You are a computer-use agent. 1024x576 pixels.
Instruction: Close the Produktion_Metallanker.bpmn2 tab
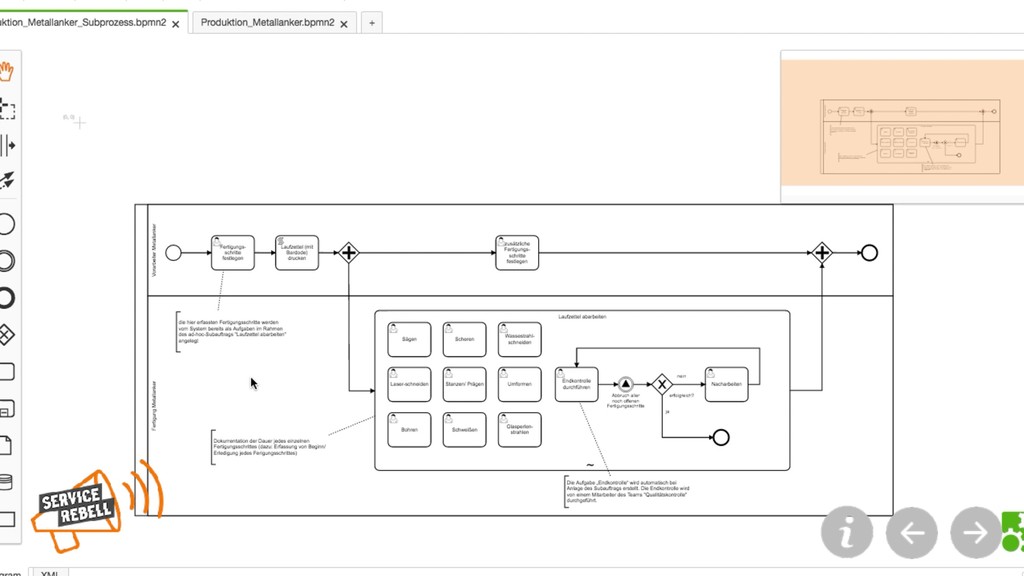pyautogui.click(x=344, y=24)
